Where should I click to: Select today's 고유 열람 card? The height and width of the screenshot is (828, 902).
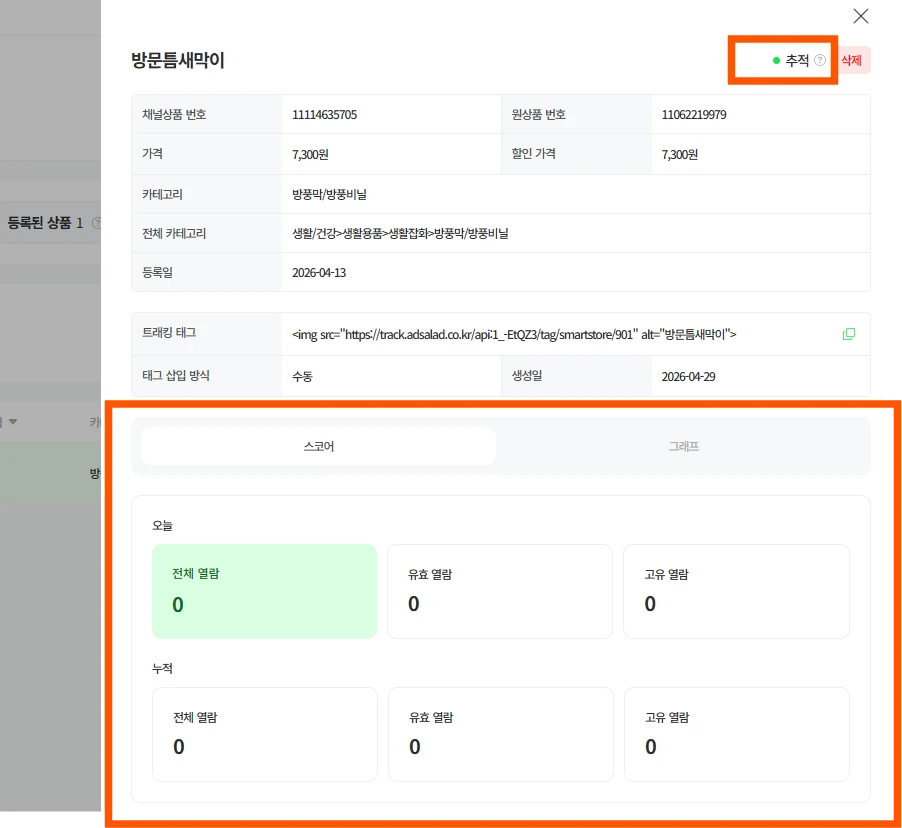(735, 591)
